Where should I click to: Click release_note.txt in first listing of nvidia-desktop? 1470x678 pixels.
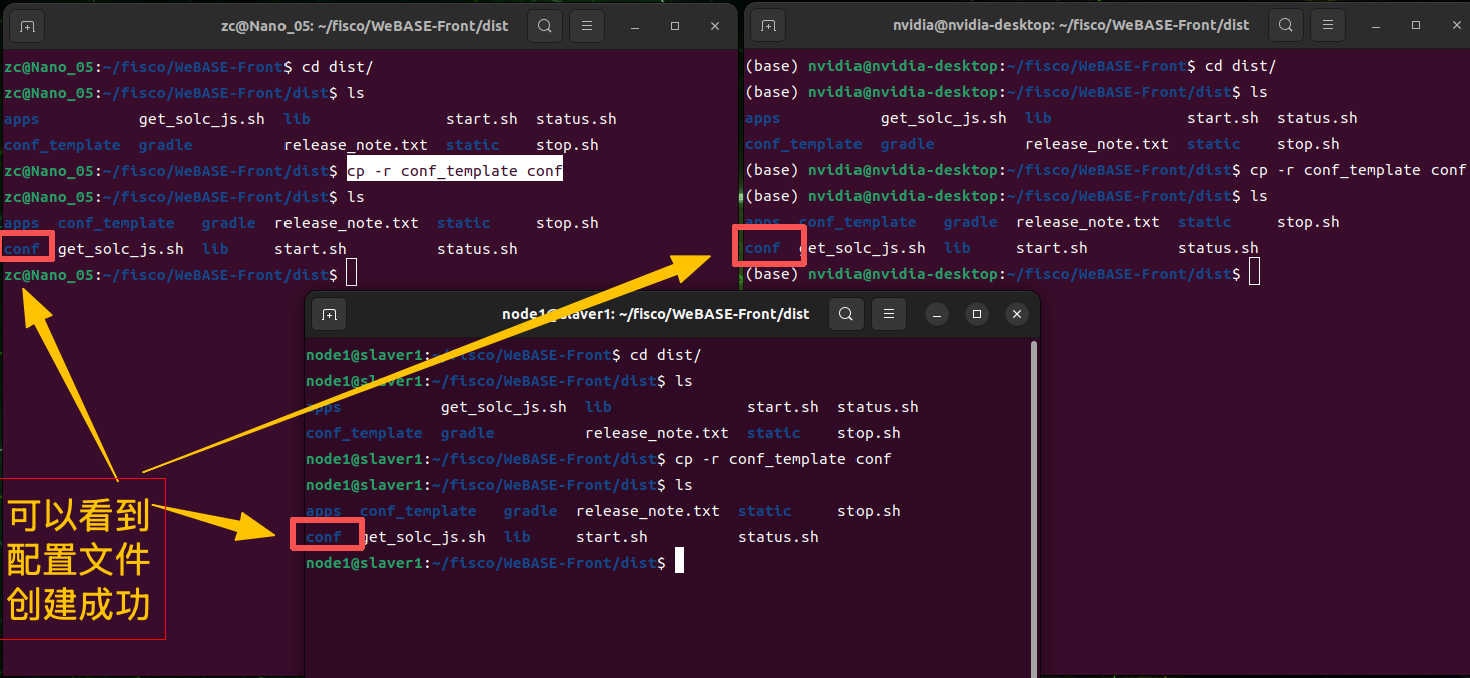(x=1096, y=144)
